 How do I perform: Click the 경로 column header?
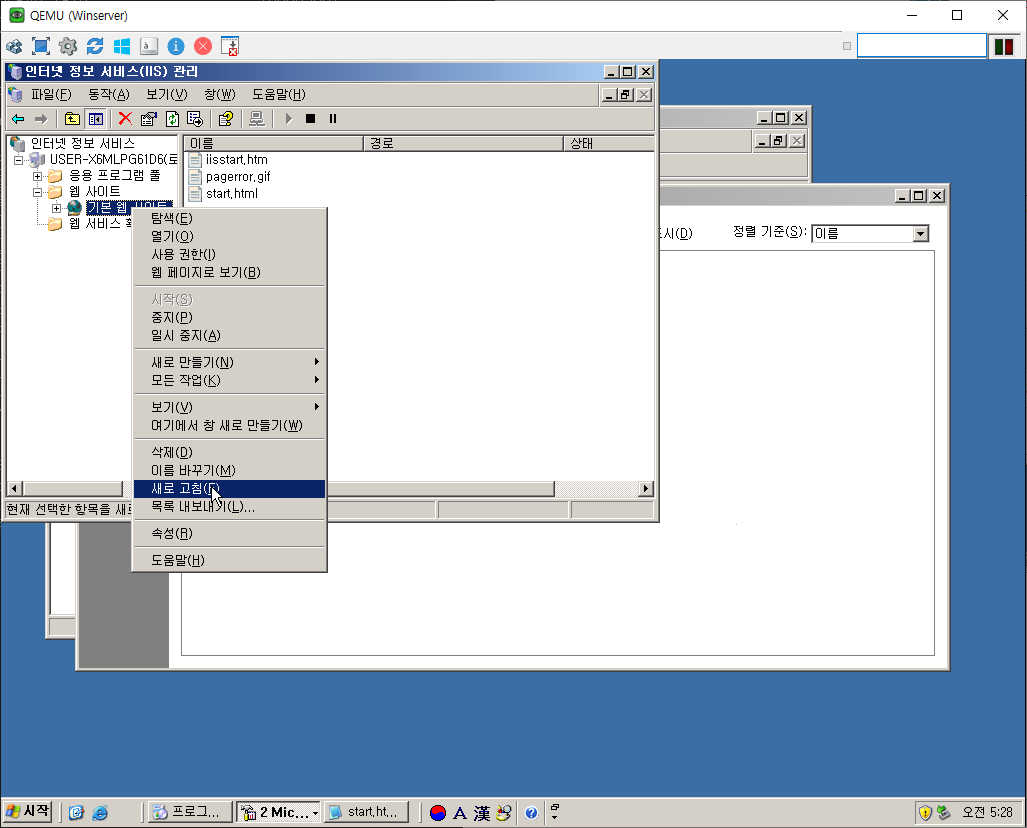pyautogui.click(x=463, y=143)
